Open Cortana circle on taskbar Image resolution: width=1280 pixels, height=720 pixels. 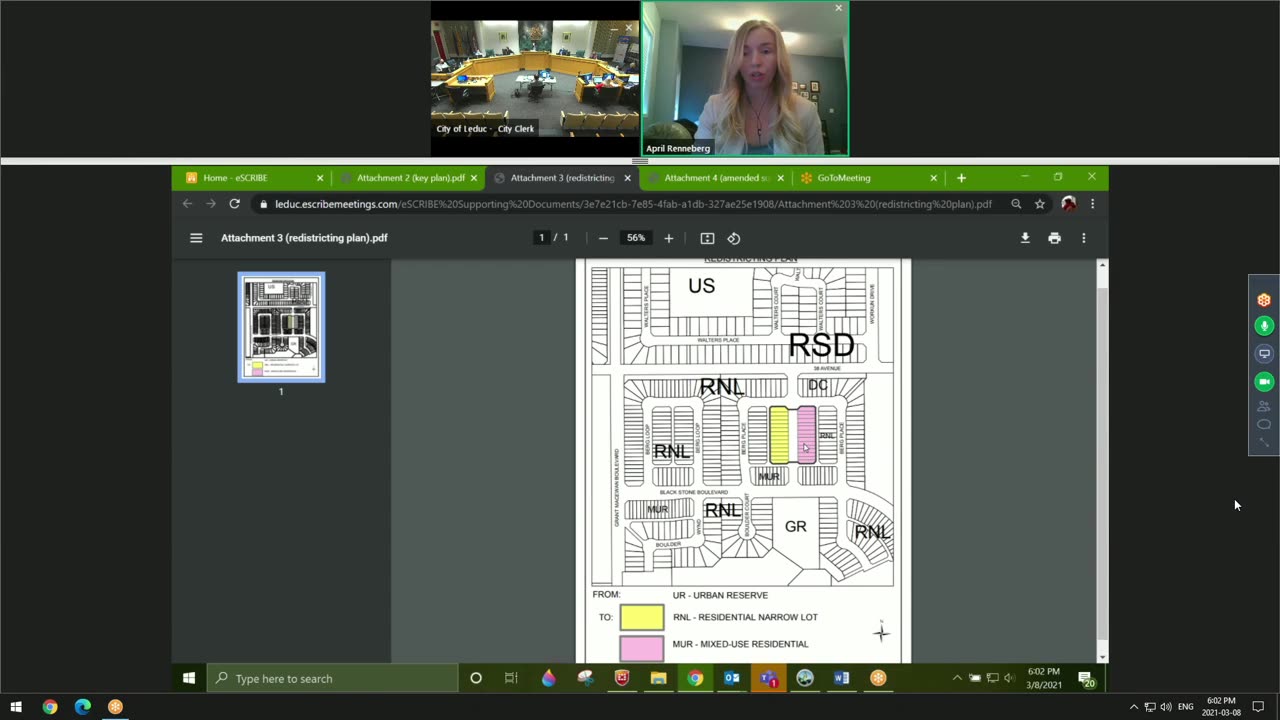coord(476,678)
